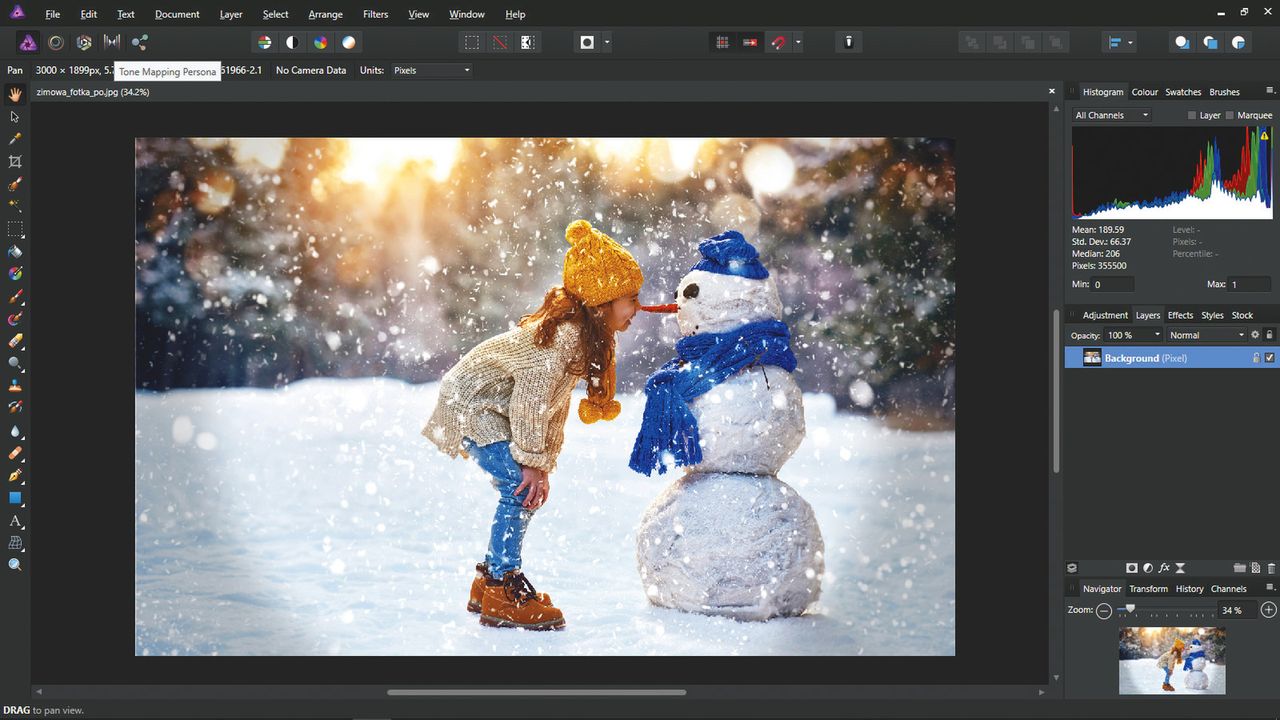
Task: Open the Histogram panel preferences menu
Action: pos(1270,91)
